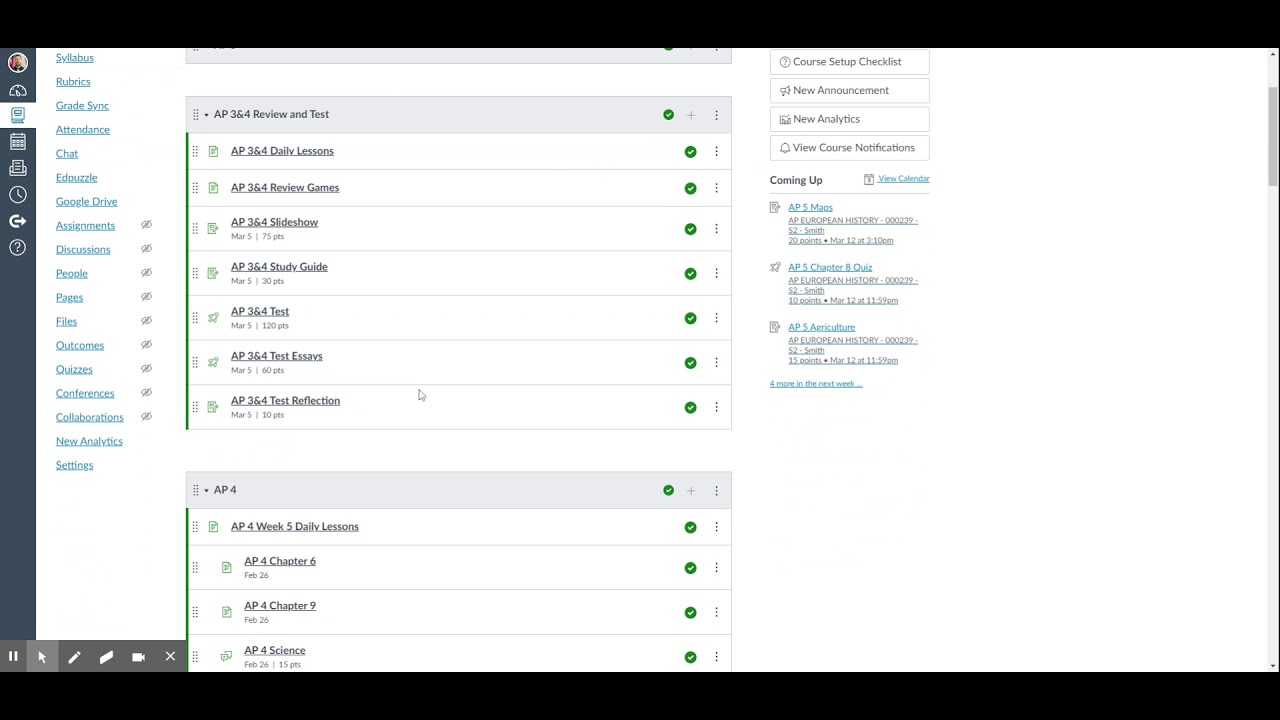Open the Courses icon in global sidebar
Screen dimensions: 1280x720
pos(17,116)
